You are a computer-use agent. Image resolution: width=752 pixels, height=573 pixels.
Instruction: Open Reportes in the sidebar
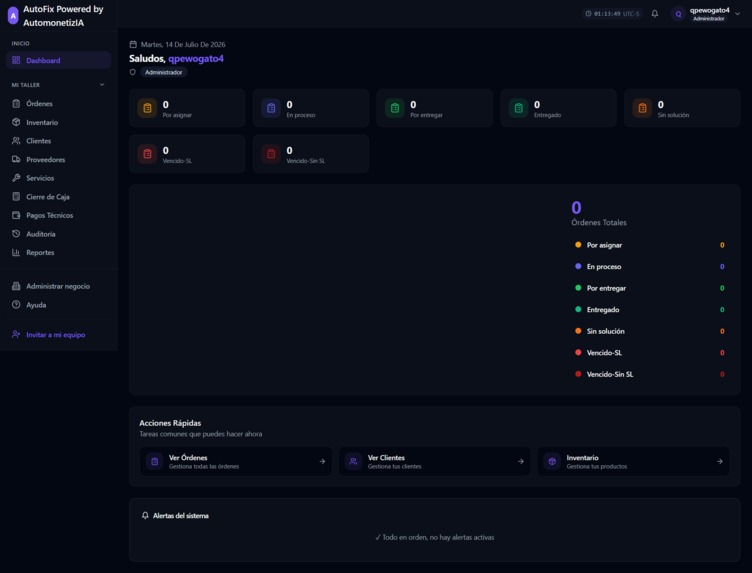click(x=59, y=253)
